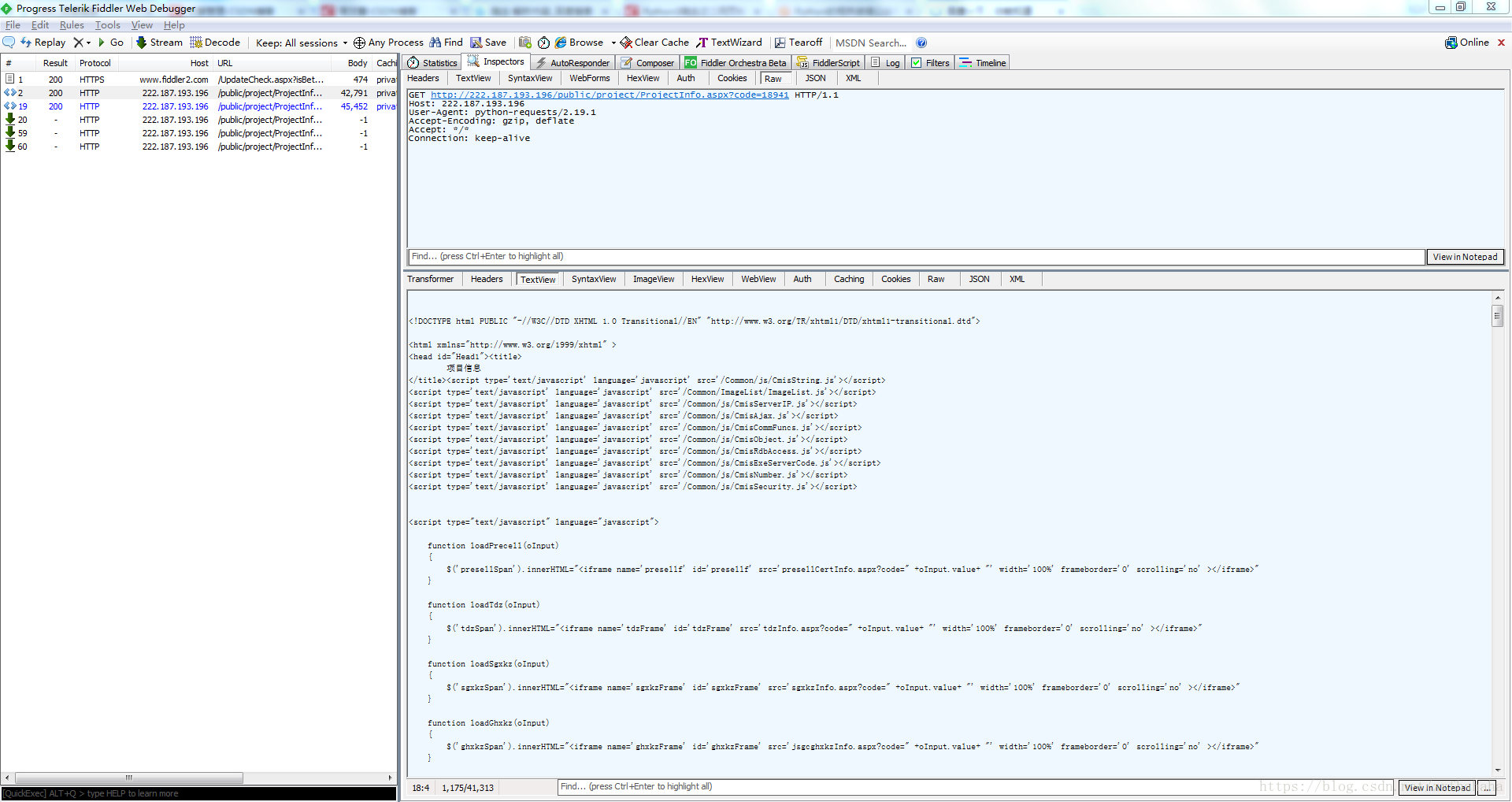1512x802 pixels.
Task: Select request WebForms inspector tab
Action: coord(590,78)
